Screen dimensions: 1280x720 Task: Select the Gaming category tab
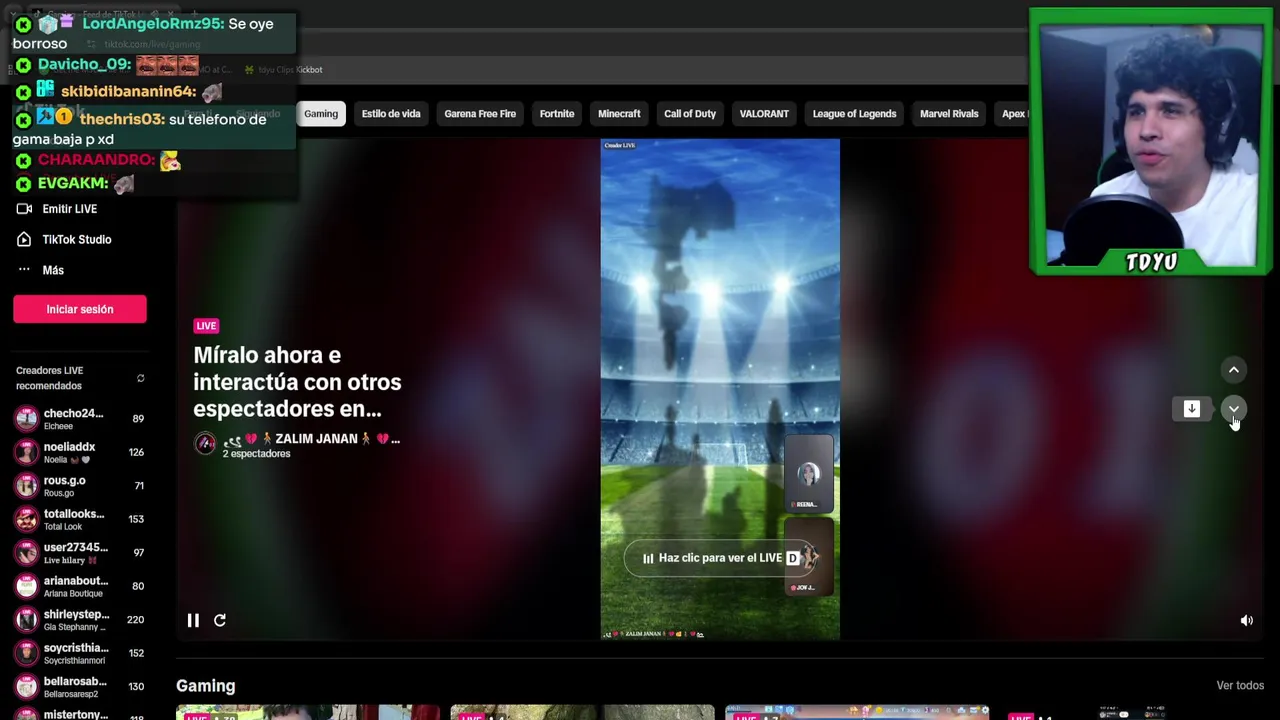pyautogui.click(x=321, y=114)
